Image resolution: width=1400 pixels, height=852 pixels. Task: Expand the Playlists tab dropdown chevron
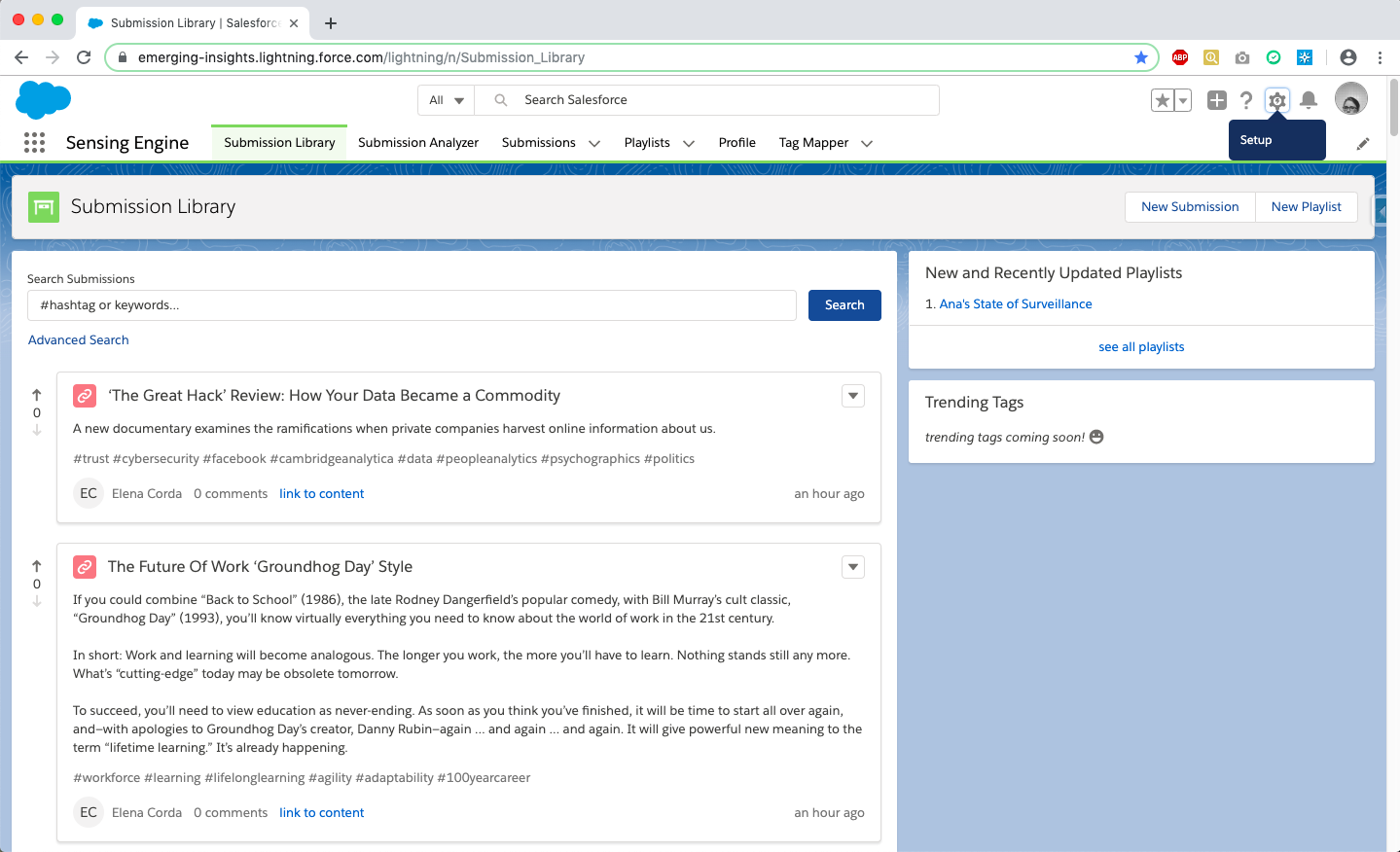[689, 144]
